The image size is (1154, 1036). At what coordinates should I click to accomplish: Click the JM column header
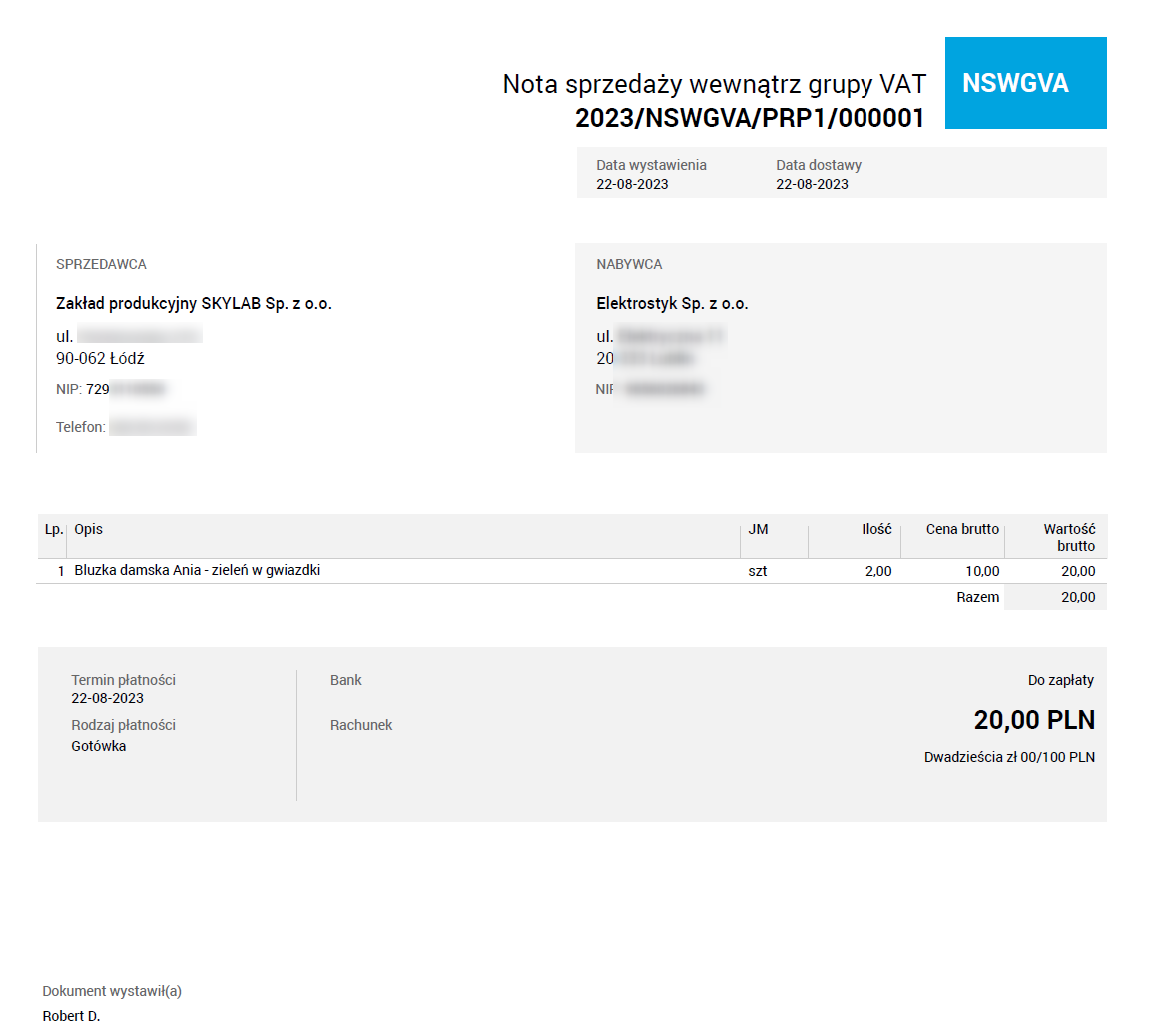pos(759,529)
